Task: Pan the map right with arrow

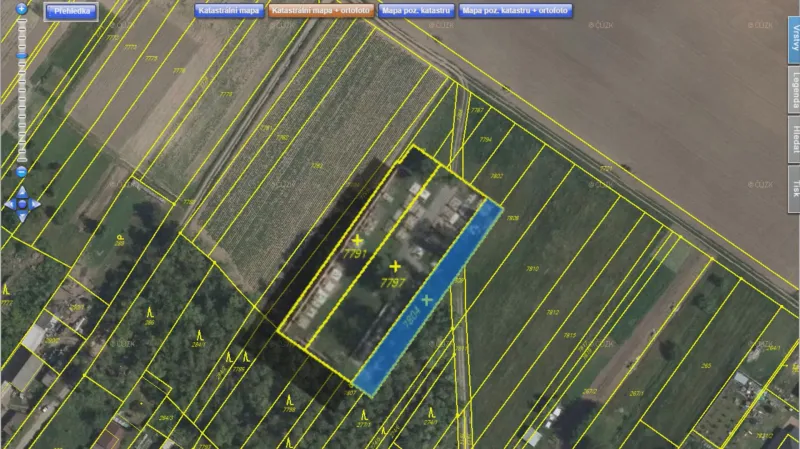Action: click(35, 204)
